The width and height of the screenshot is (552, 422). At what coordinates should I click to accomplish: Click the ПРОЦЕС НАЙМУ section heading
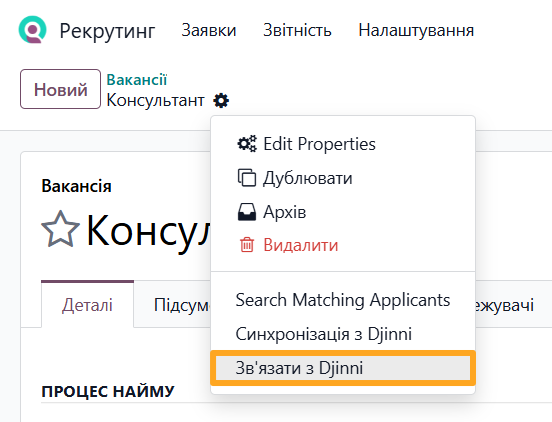(108, 391)
